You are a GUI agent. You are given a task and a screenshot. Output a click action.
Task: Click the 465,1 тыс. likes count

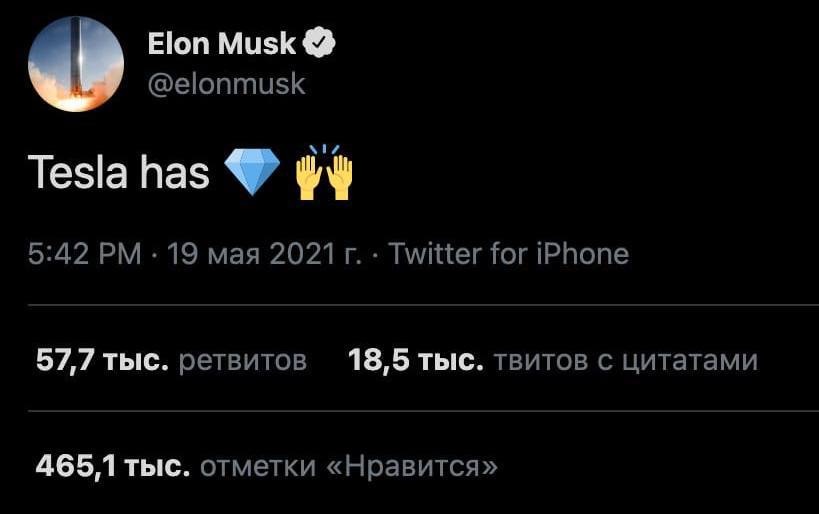coord(111,466)
